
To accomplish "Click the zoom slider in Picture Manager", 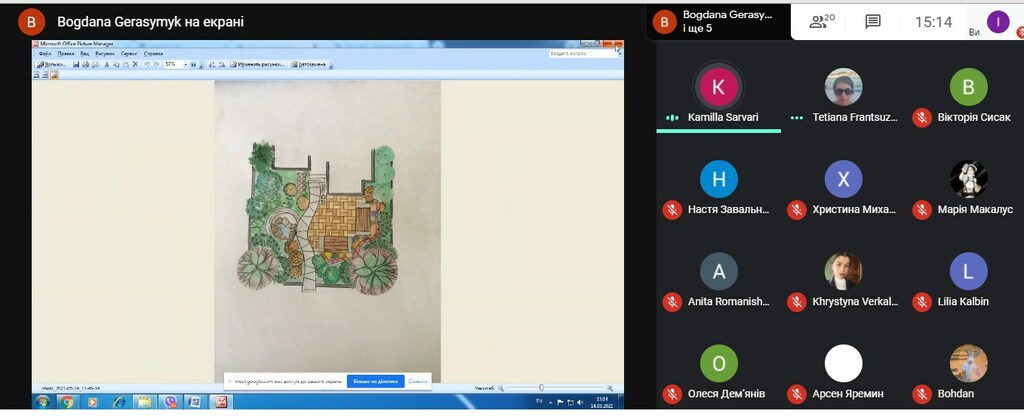I will click(x=541, y=387).
